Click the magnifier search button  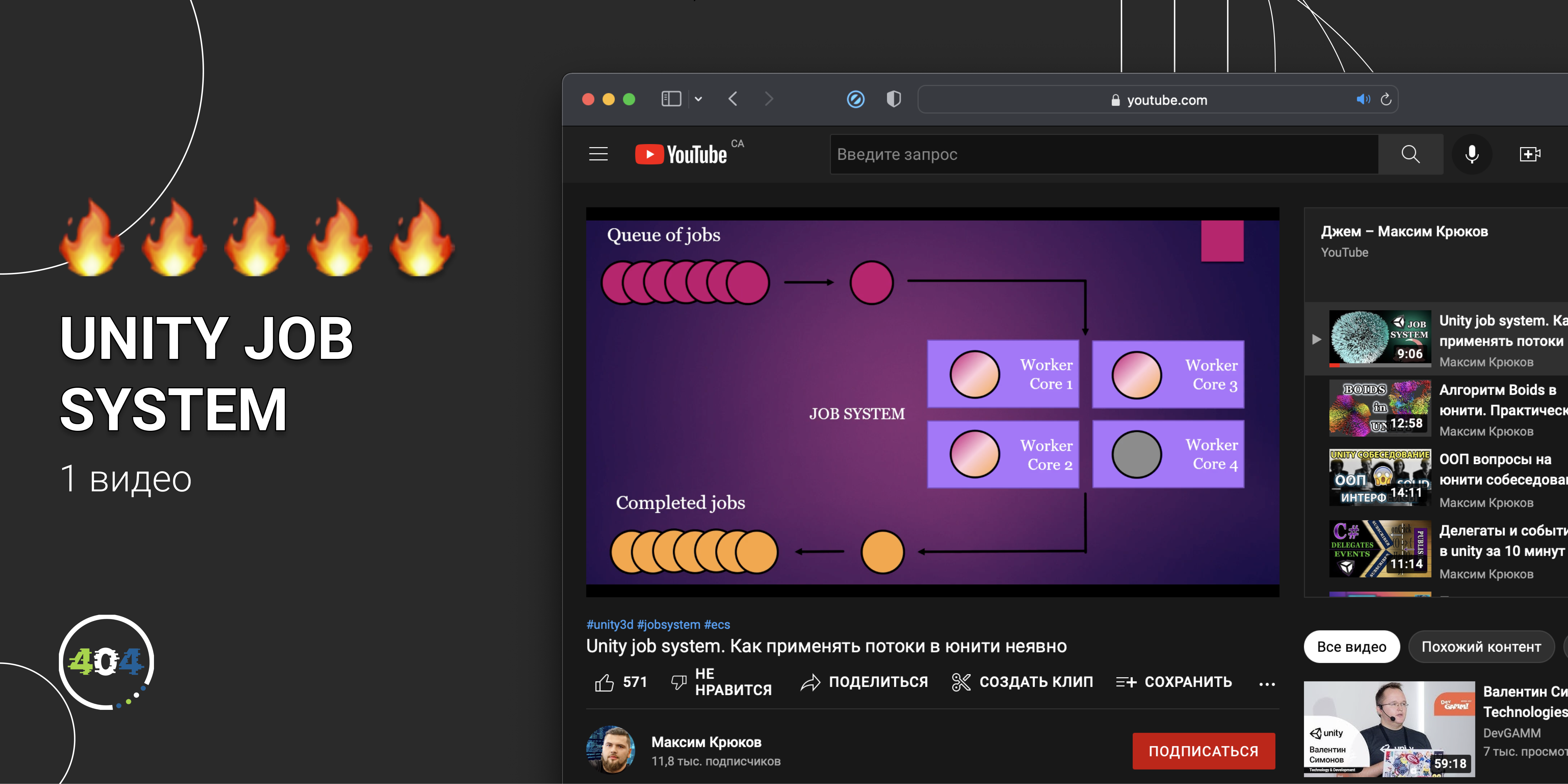click(1410, 155)
